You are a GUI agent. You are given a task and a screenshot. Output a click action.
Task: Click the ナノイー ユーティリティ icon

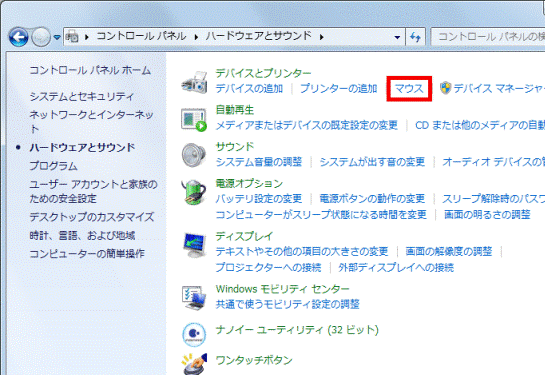pyautogui.click(x=194, y=334)
